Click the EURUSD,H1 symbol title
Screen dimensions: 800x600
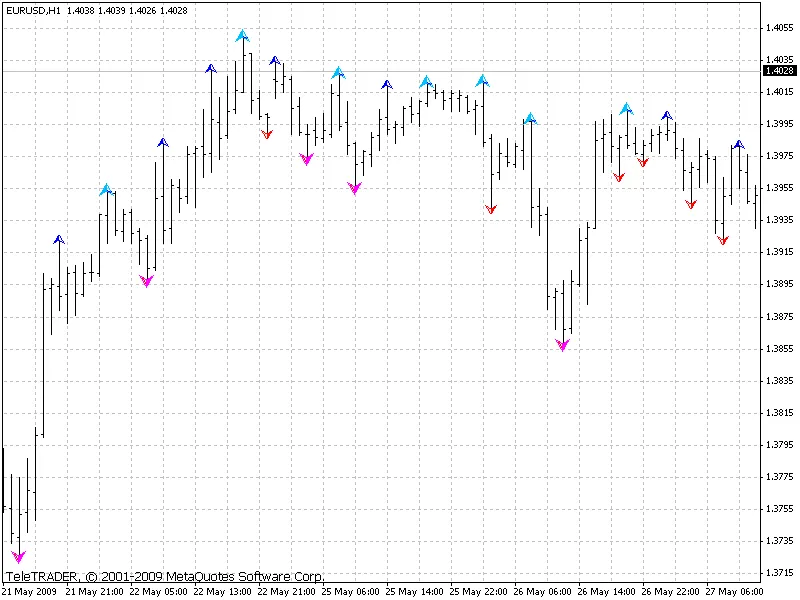tap(32, 9)
